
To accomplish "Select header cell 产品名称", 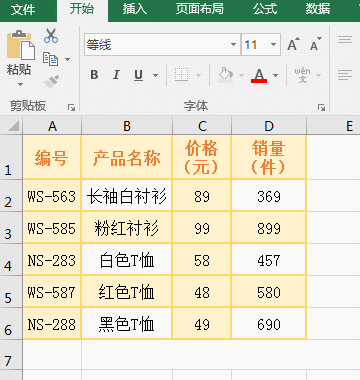I will (127, 157).
